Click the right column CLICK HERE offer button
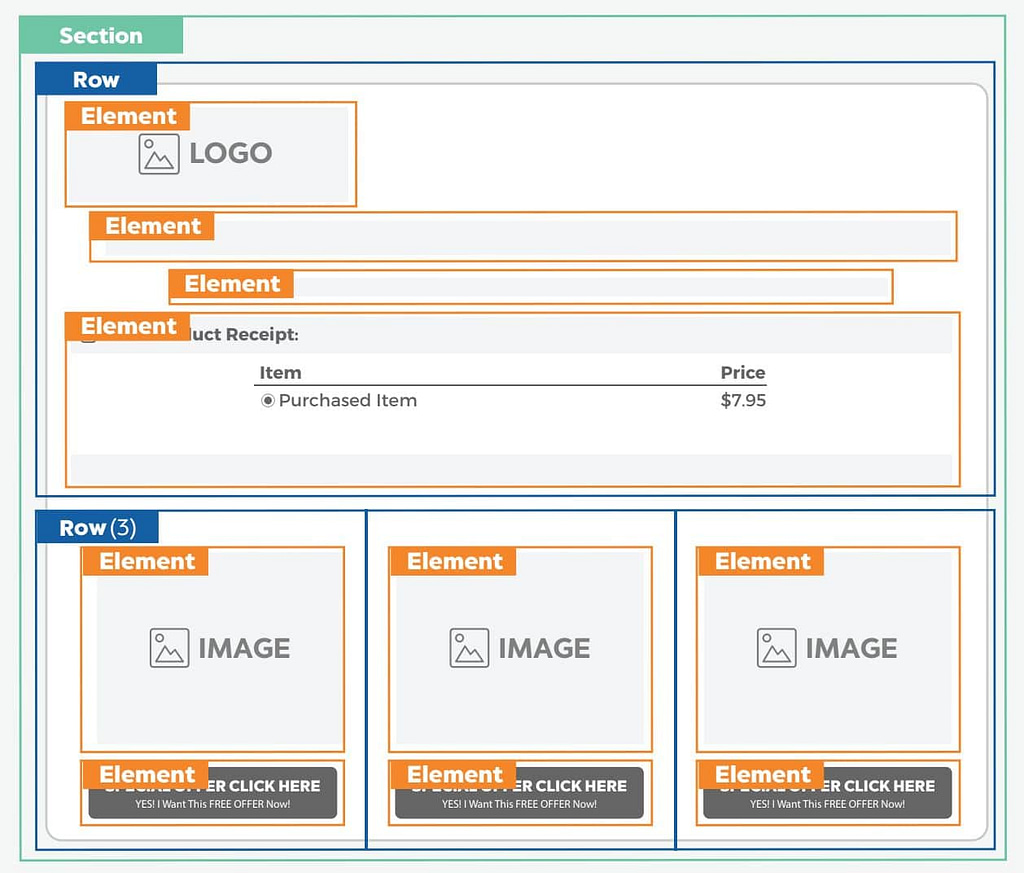 pyautogui.click(x=827, y=793)
